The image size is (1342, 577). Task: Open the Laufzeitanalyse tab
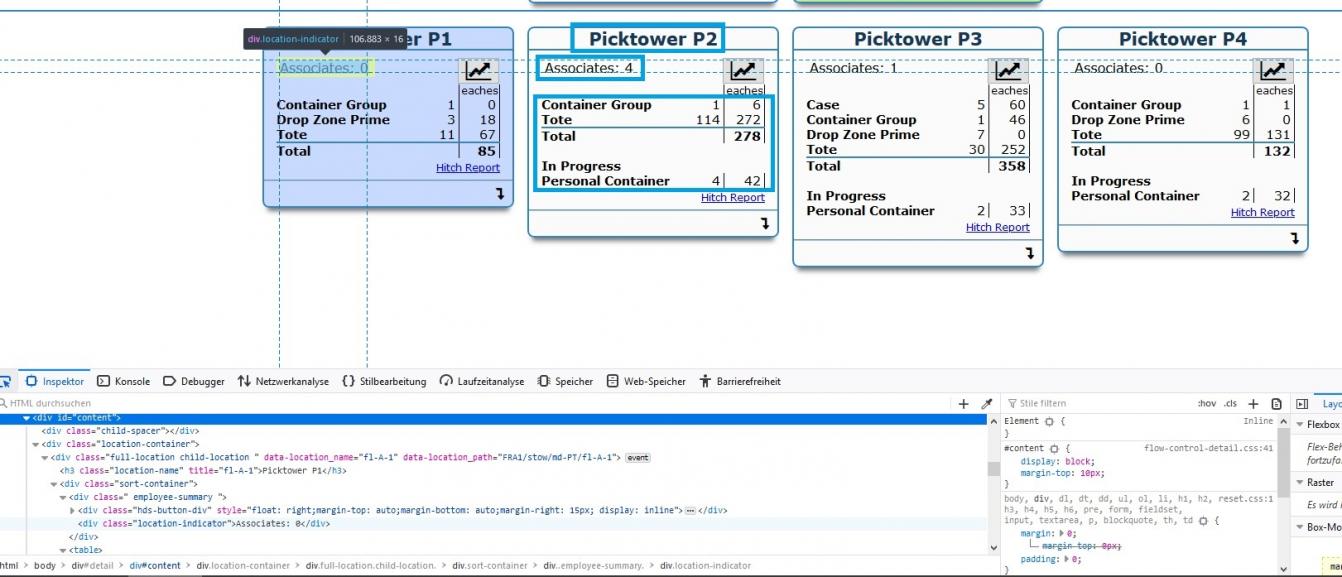[x=482, y=381]
